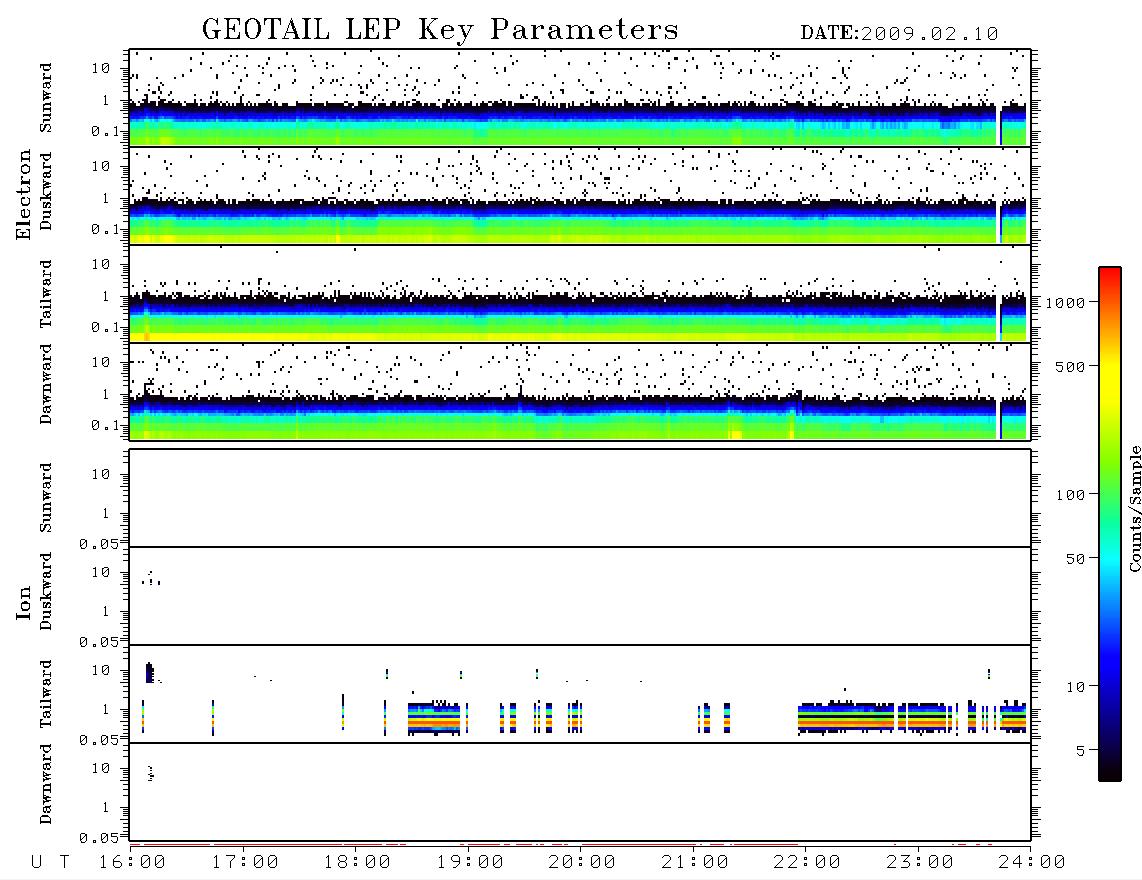Select the "16:00" time tick label
Image resolution: width=1142 pixels, height=880 pixels.
132,863
